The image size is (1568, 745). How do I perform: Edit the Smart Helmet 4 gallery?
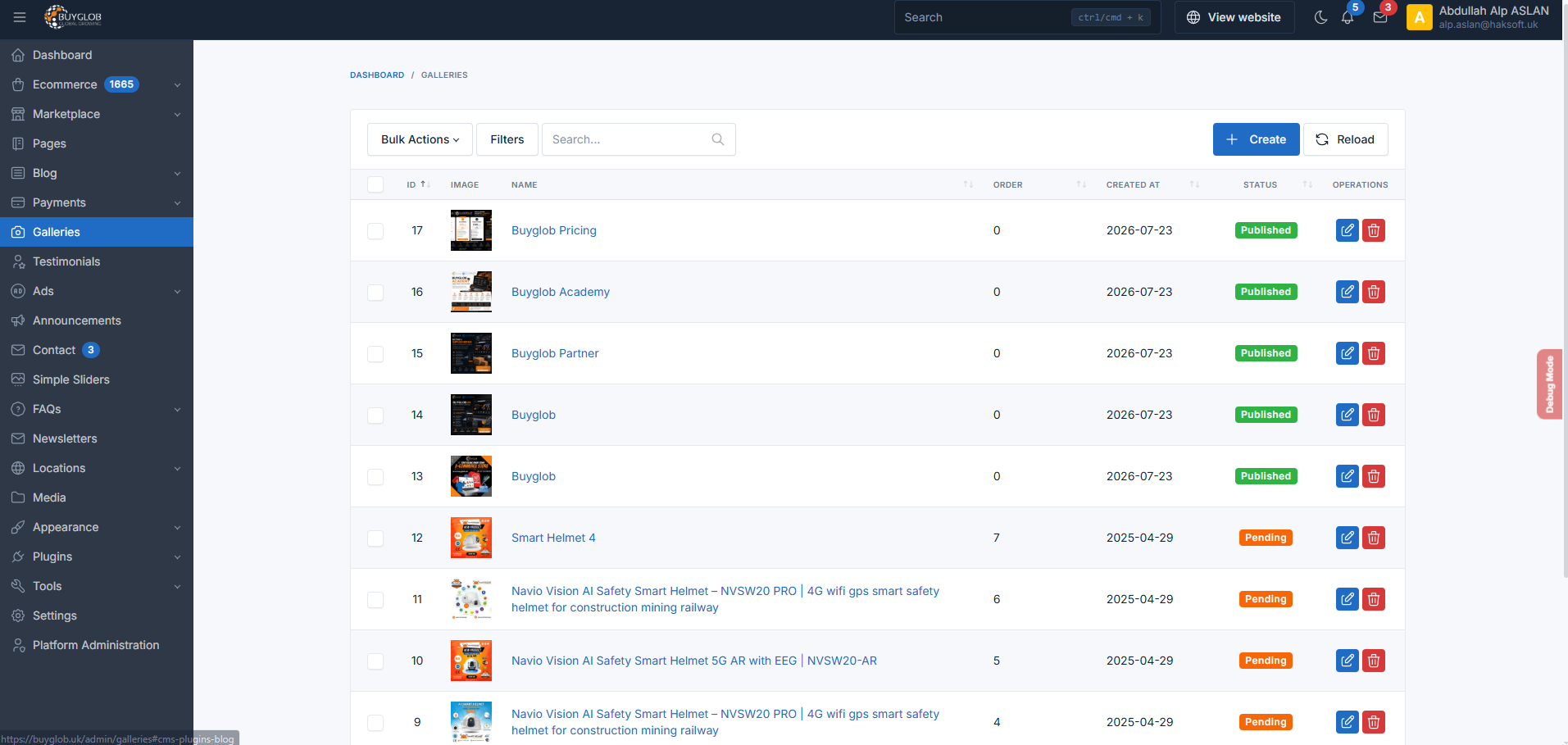[x=1348, y=538]
